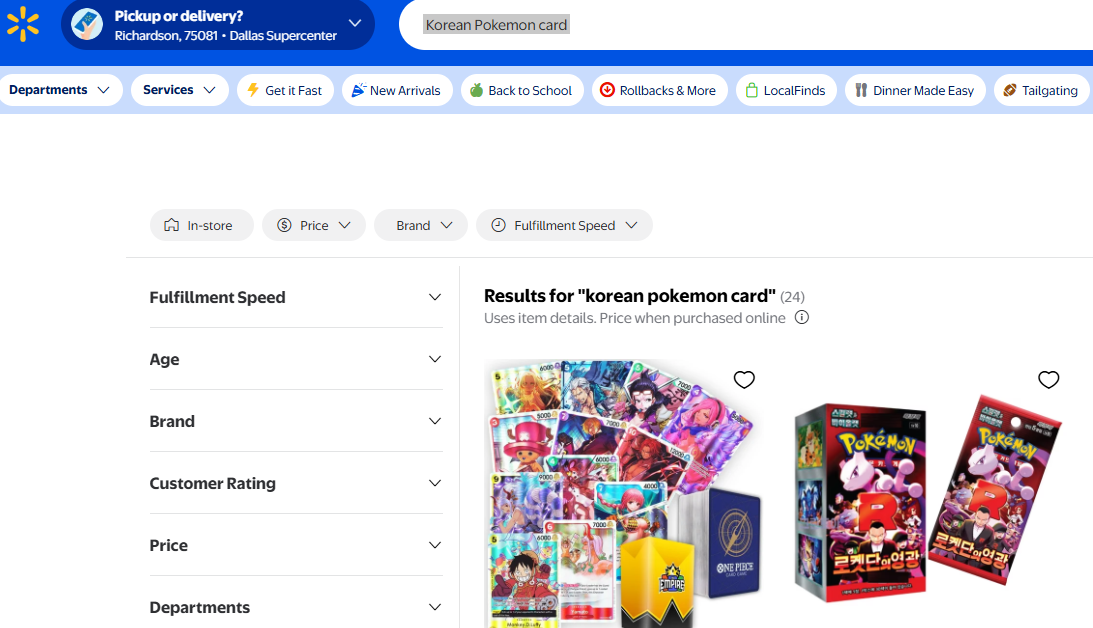Click the Departments menu chevron
This screenshot has width=1093, height=628.
(104, 90)
